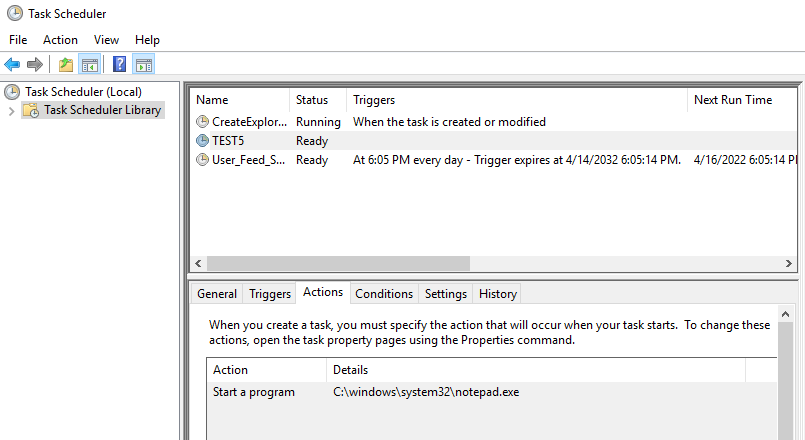Click the Up one level folder icon
The width and height of the screenshot is (805, 440).
[66, 65]
